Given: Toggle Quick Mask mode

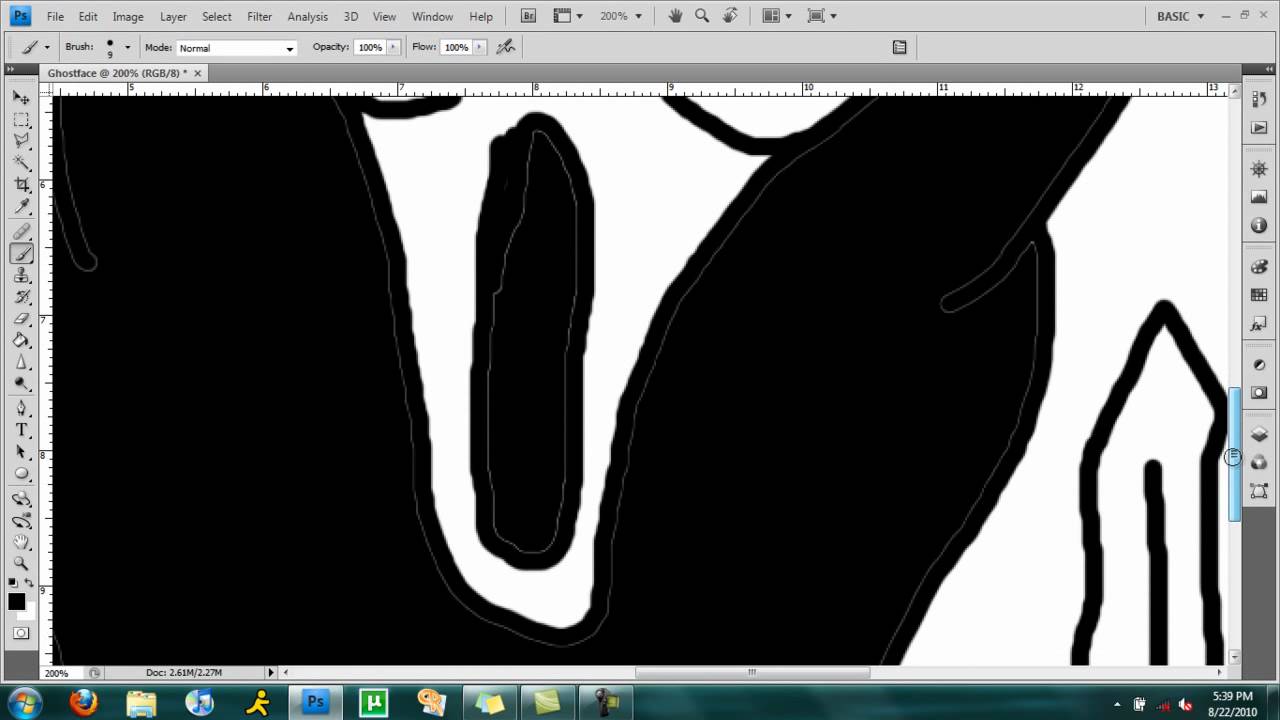Looking at the screenshot, I should tap(21, 633).
